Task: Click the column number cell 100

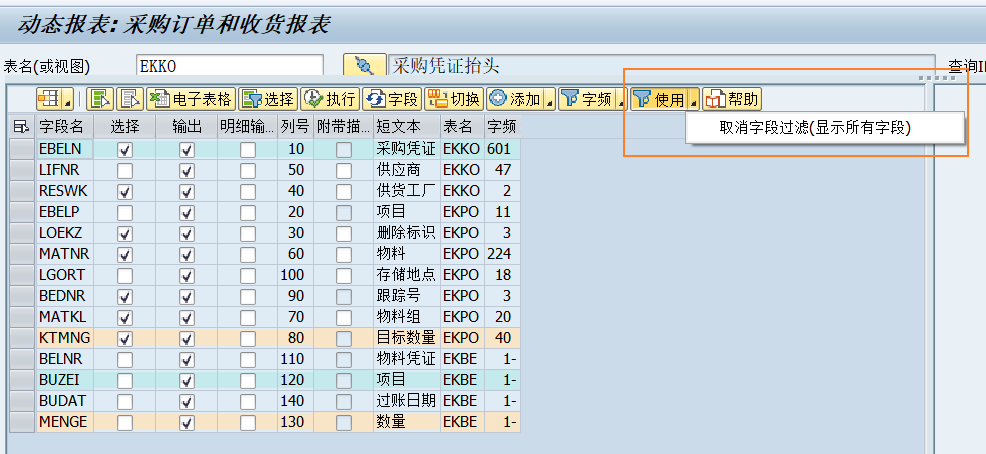Action: click(295, 275)
